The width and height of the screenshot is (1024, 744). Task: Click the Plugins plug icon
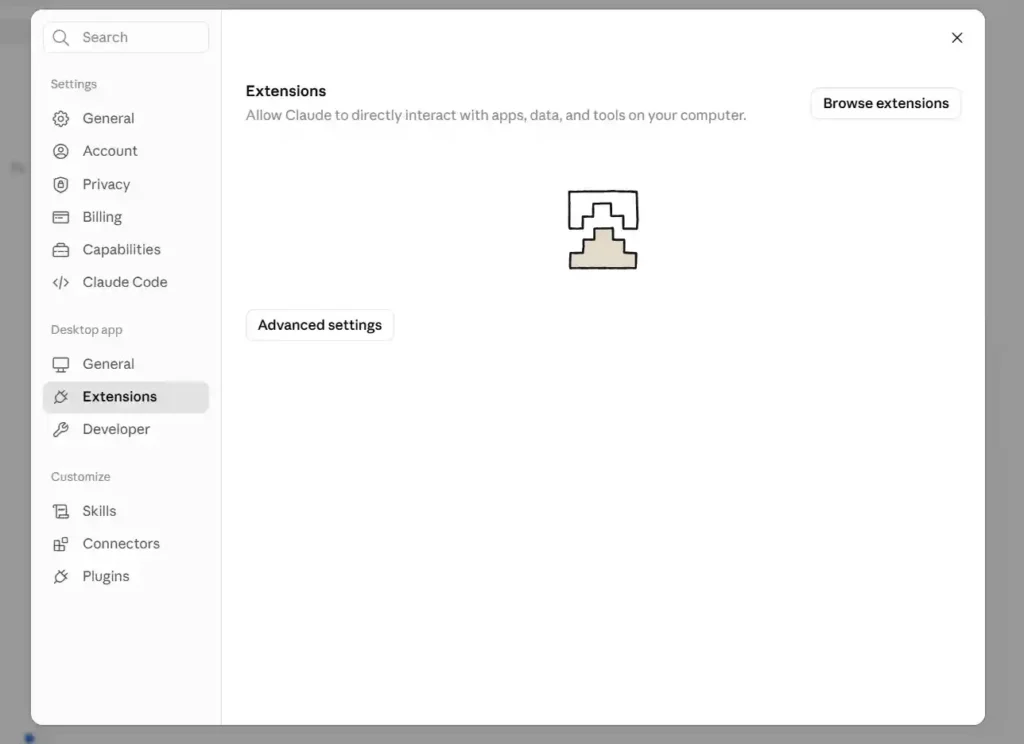[61, 577]
